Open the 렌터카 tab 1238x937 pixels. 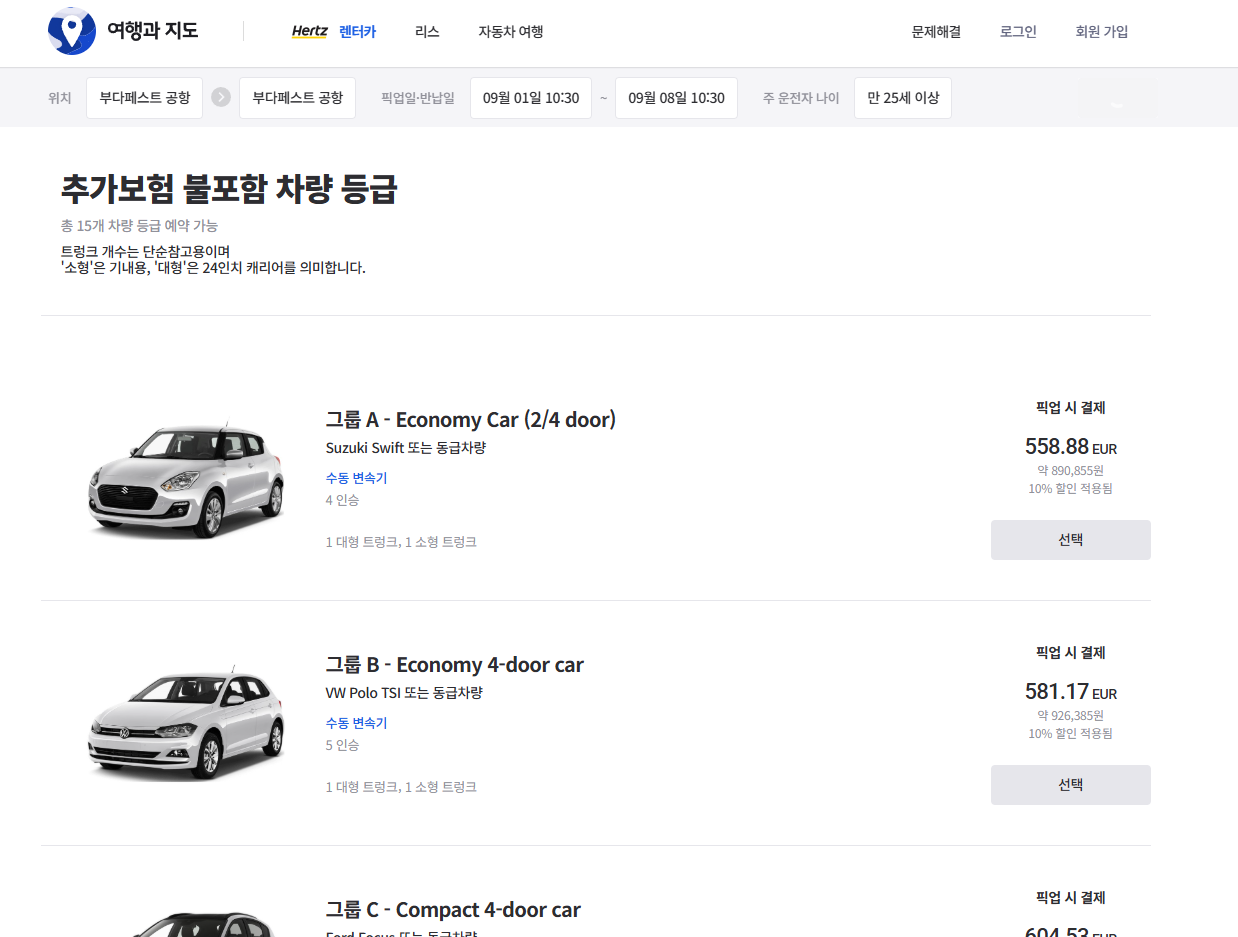click(357, 31)
